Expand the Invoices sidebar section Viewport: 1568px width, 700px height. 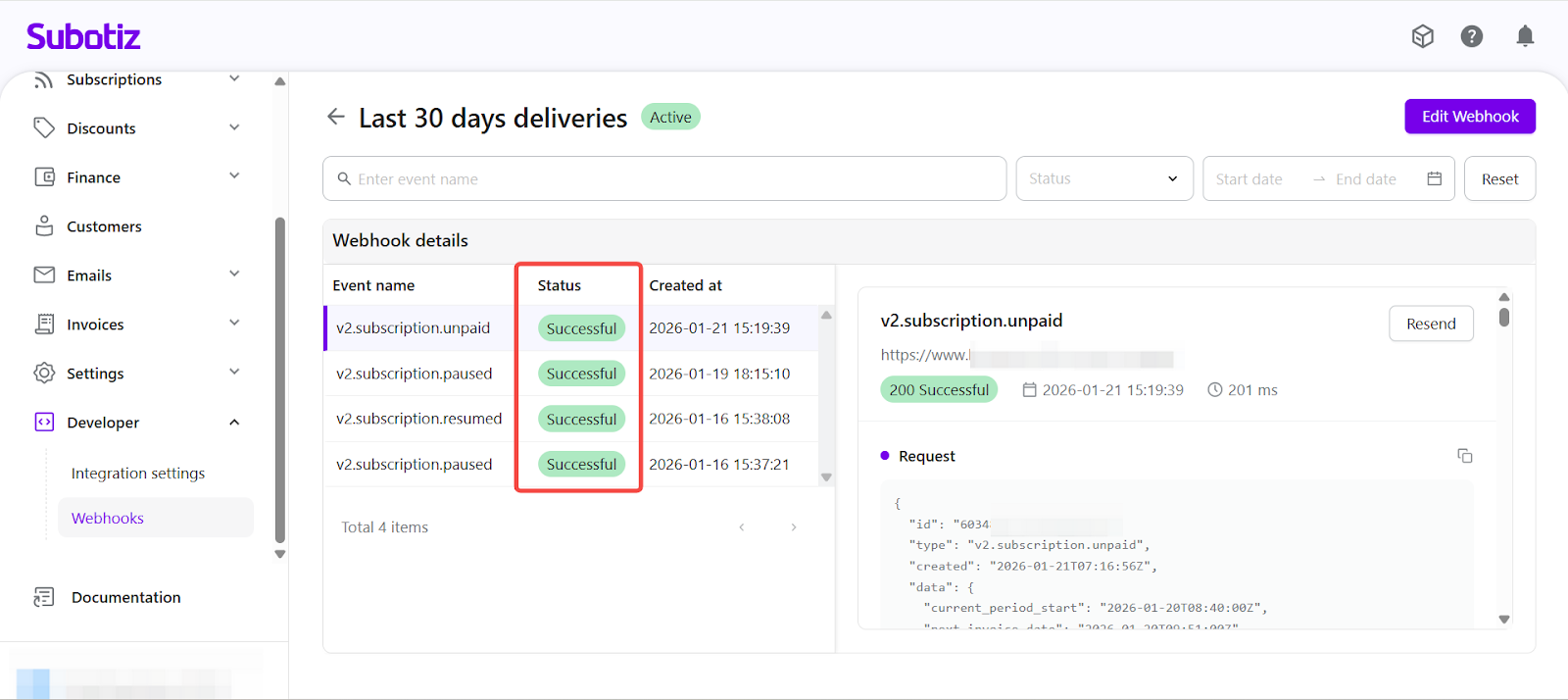point(234,324)
